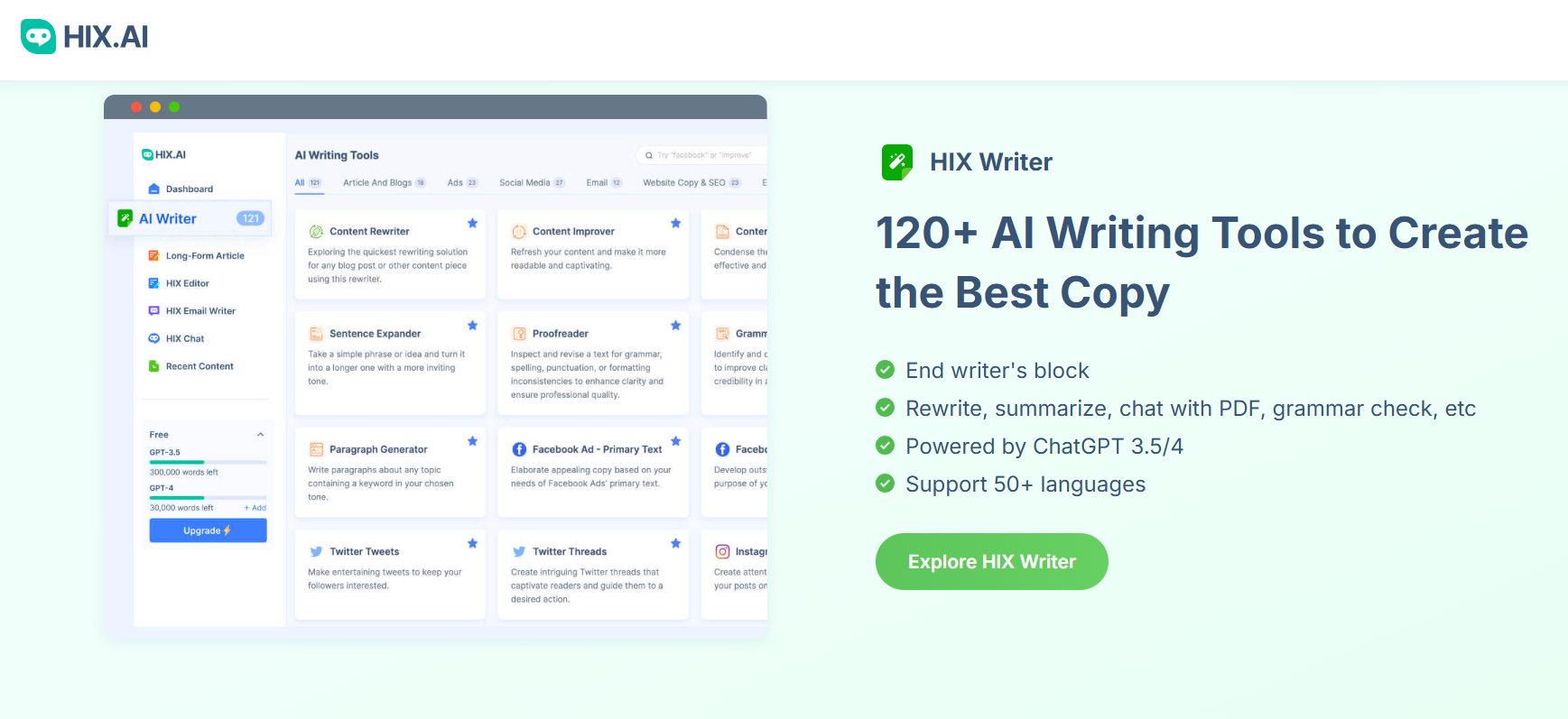Open the Proofreader tool title
Viewport: 1568px width, 719px height.
561,334
